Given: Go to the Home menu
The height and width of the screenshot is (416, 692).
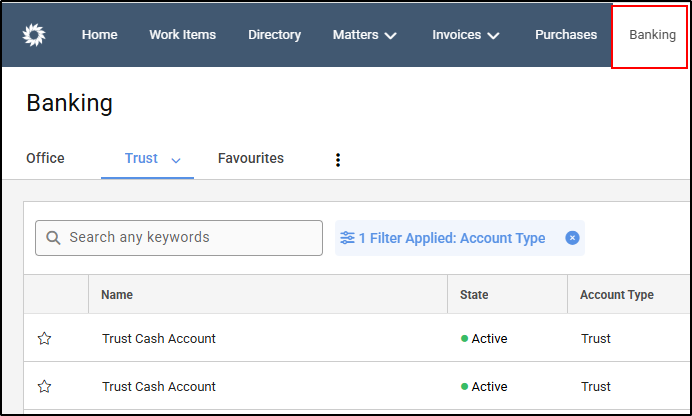Looking at the screenshot, I should point(99,35).
